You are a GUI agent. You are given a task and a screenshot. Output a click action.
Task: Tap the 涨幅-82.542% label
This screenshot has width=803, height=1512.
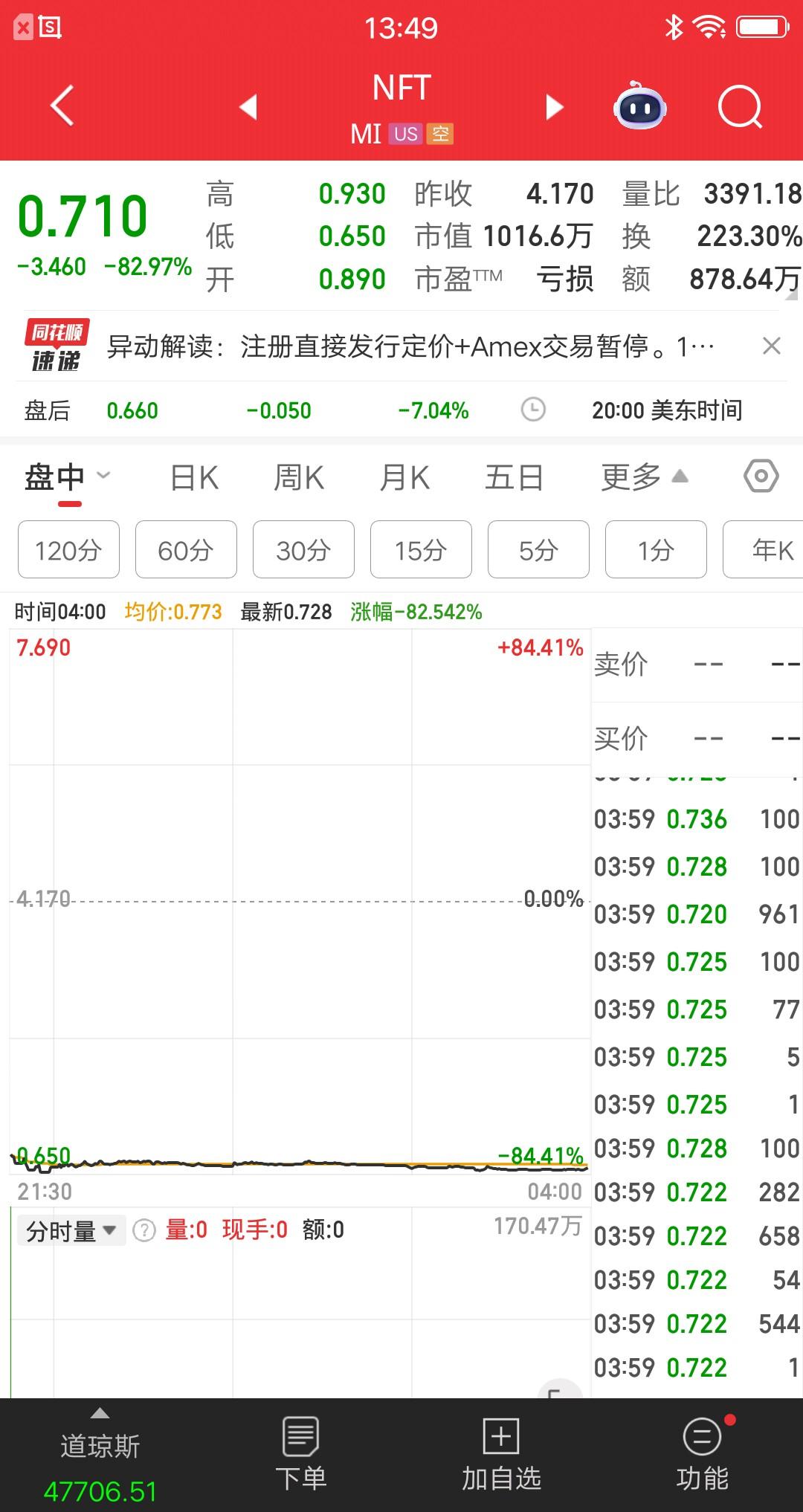point(416,612)
